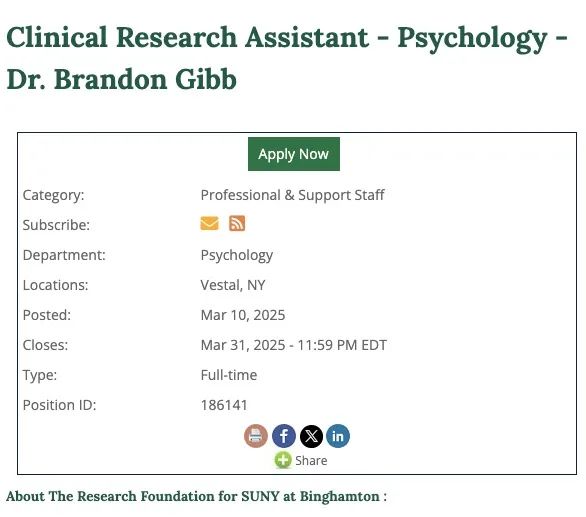The height and width of the screenshot is (517, 586).
Task: Click the Subscribe label
Action: (56, 225)
